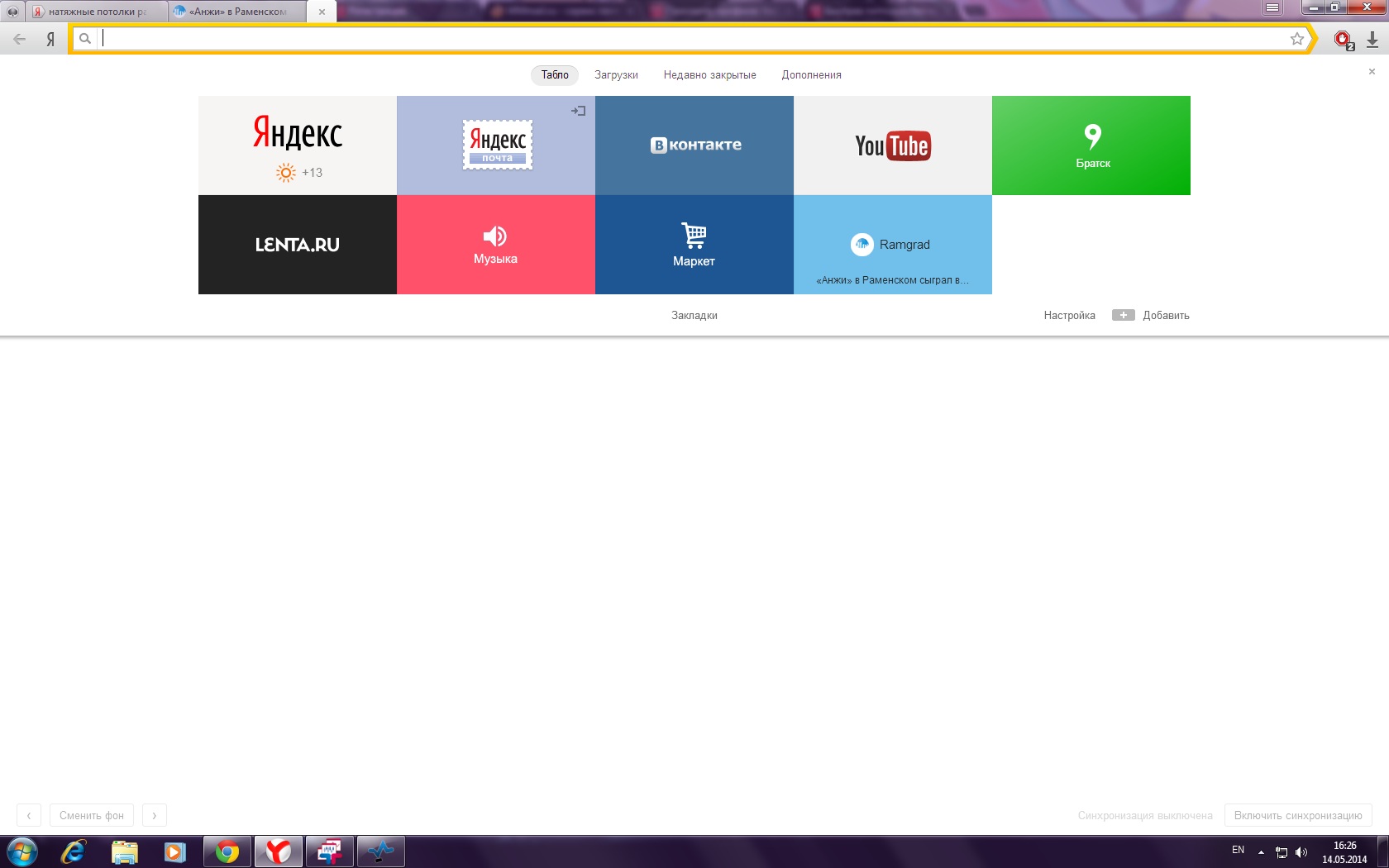This screenshot has width=1389, height=868.
Task: Open Windows Explorer folder in taskbar
Action: (x=124, y=851)
